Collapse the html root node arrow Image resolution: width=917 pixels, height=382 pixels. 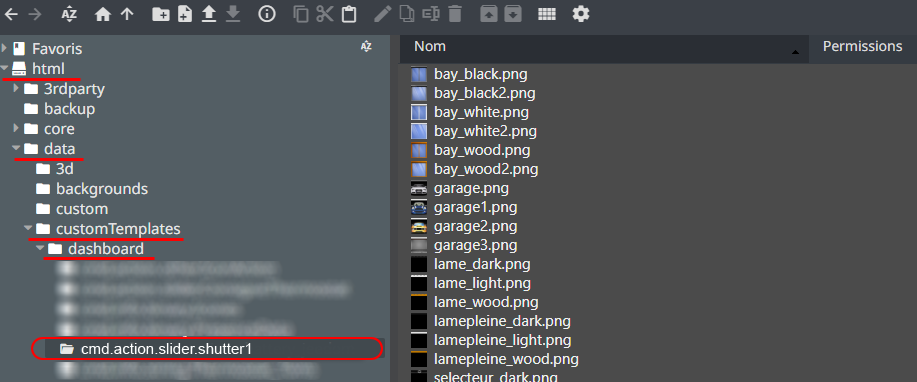point(5,68)
